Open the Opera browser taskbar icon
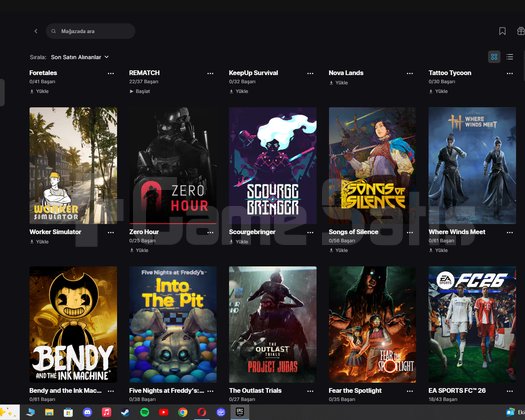 click(x=202, y=412)
